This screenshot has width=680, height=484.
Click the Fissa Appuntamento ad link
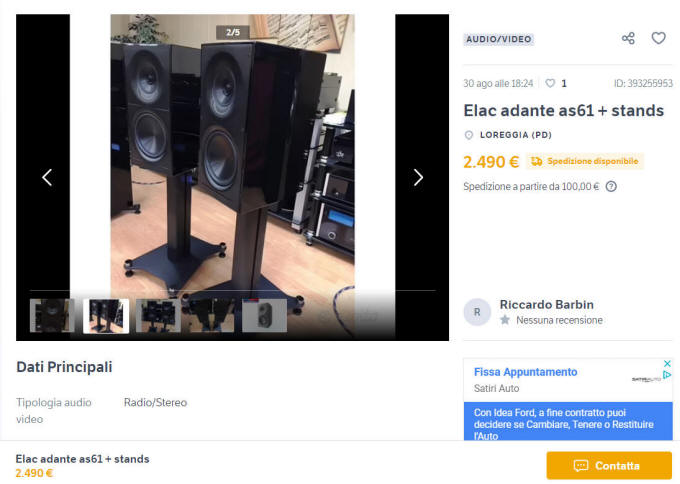[x=526, y=372]
